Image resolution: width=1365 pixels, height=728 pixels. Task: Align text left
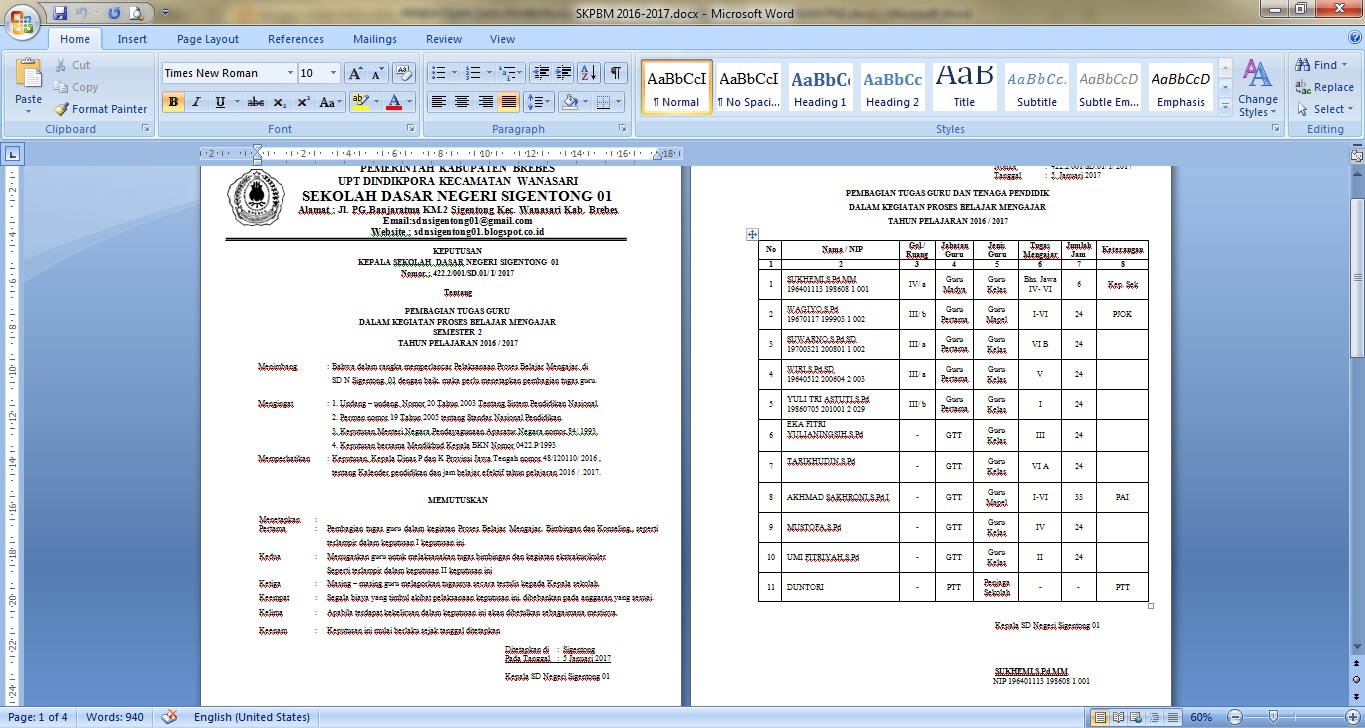pos(438,102)
